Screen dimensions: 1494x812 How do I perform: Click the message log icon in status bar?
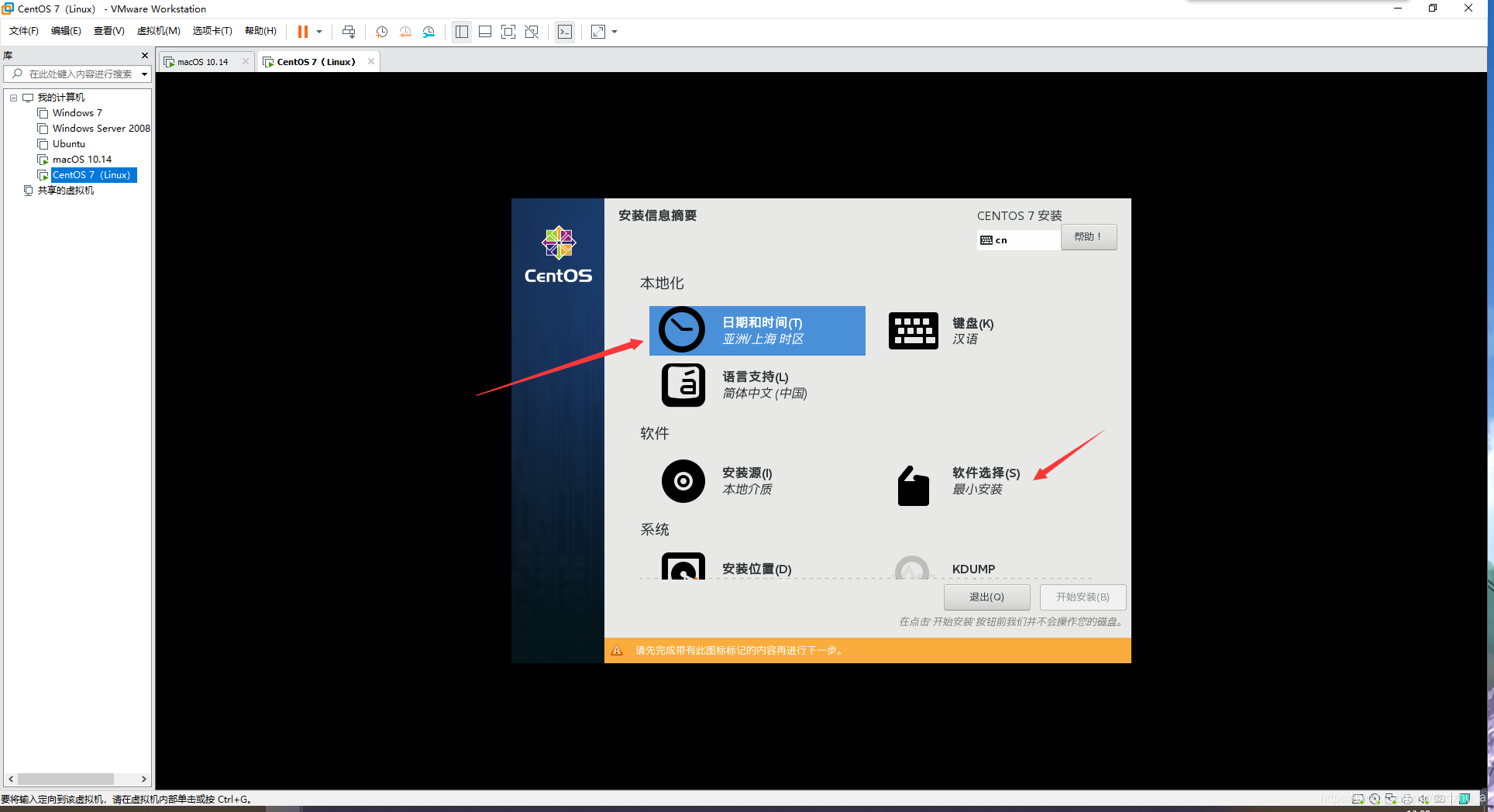tap(1465, 799)
